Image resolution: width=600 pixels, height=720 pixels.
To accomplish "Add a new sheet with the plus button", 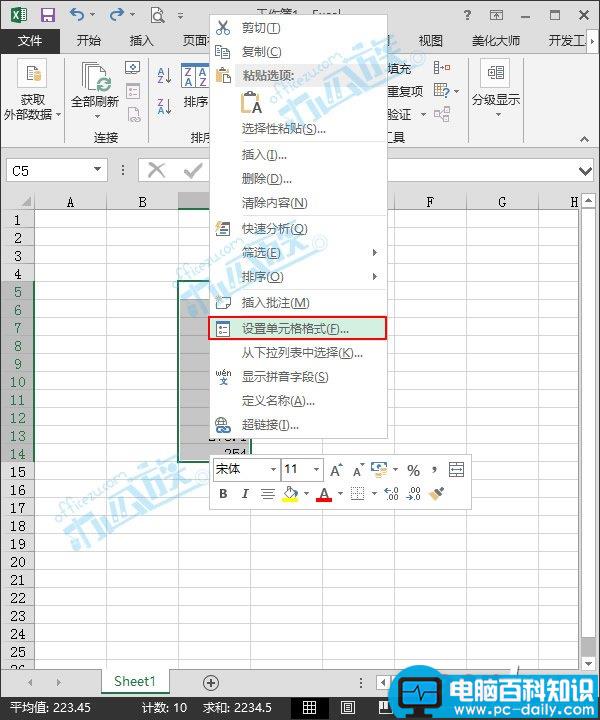I will point(211,683).
